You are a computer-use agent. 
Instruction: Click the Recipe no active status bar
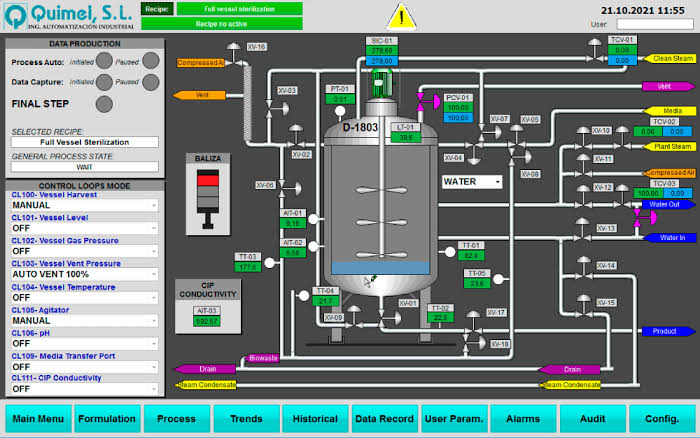point(221,24)
